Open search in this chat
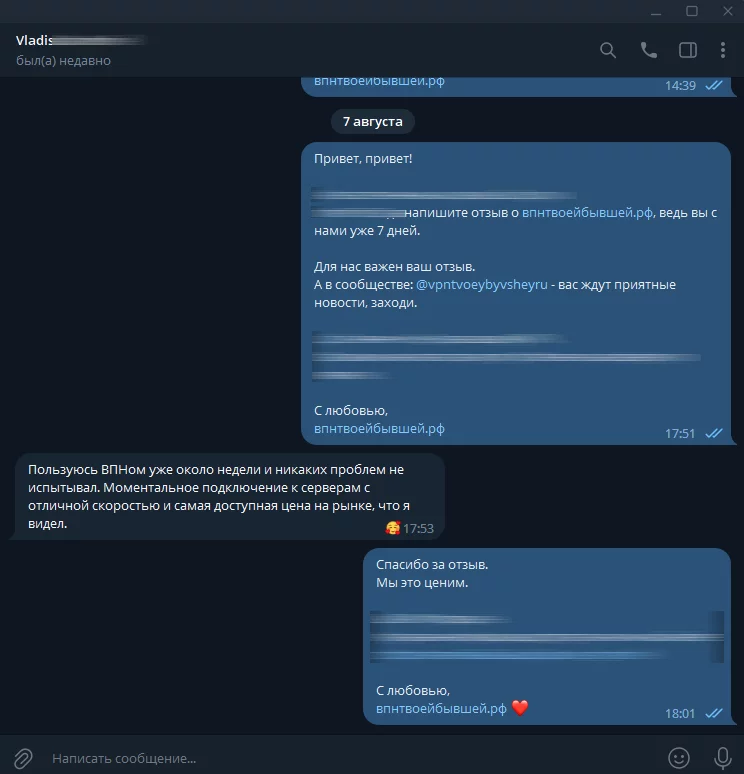Image resolution: width=744 pixels, height=774 pixels. click(608, 50)
